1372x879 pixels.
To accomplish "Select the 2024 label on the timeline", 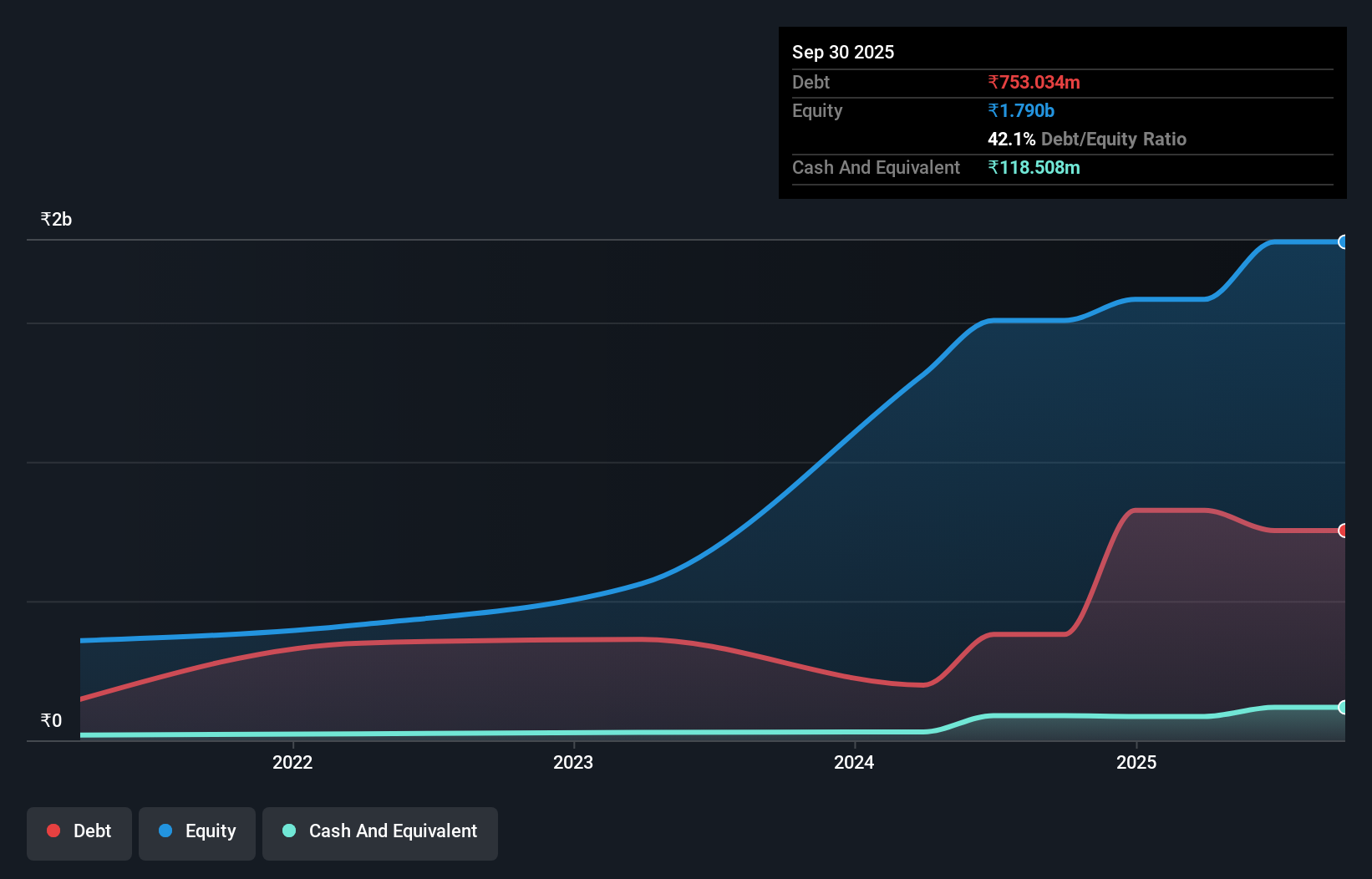I will coord(855,762).
